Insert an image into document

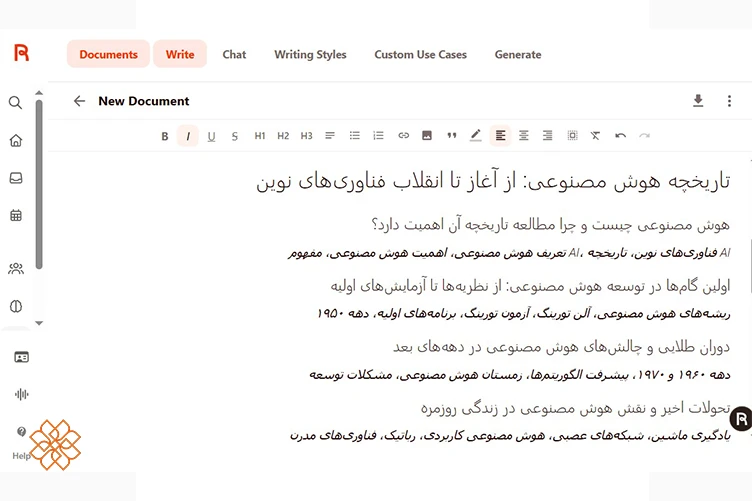[x=427, y=136]
